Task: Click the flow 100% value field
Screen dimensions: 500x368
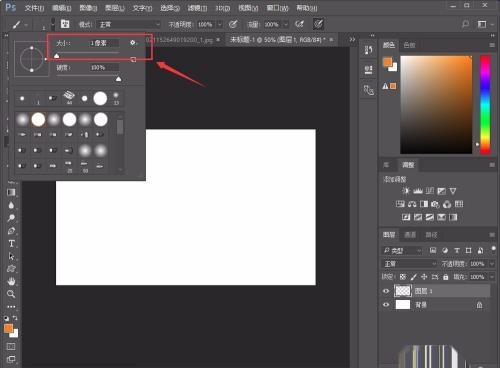Action: click(x=272, y=24)
